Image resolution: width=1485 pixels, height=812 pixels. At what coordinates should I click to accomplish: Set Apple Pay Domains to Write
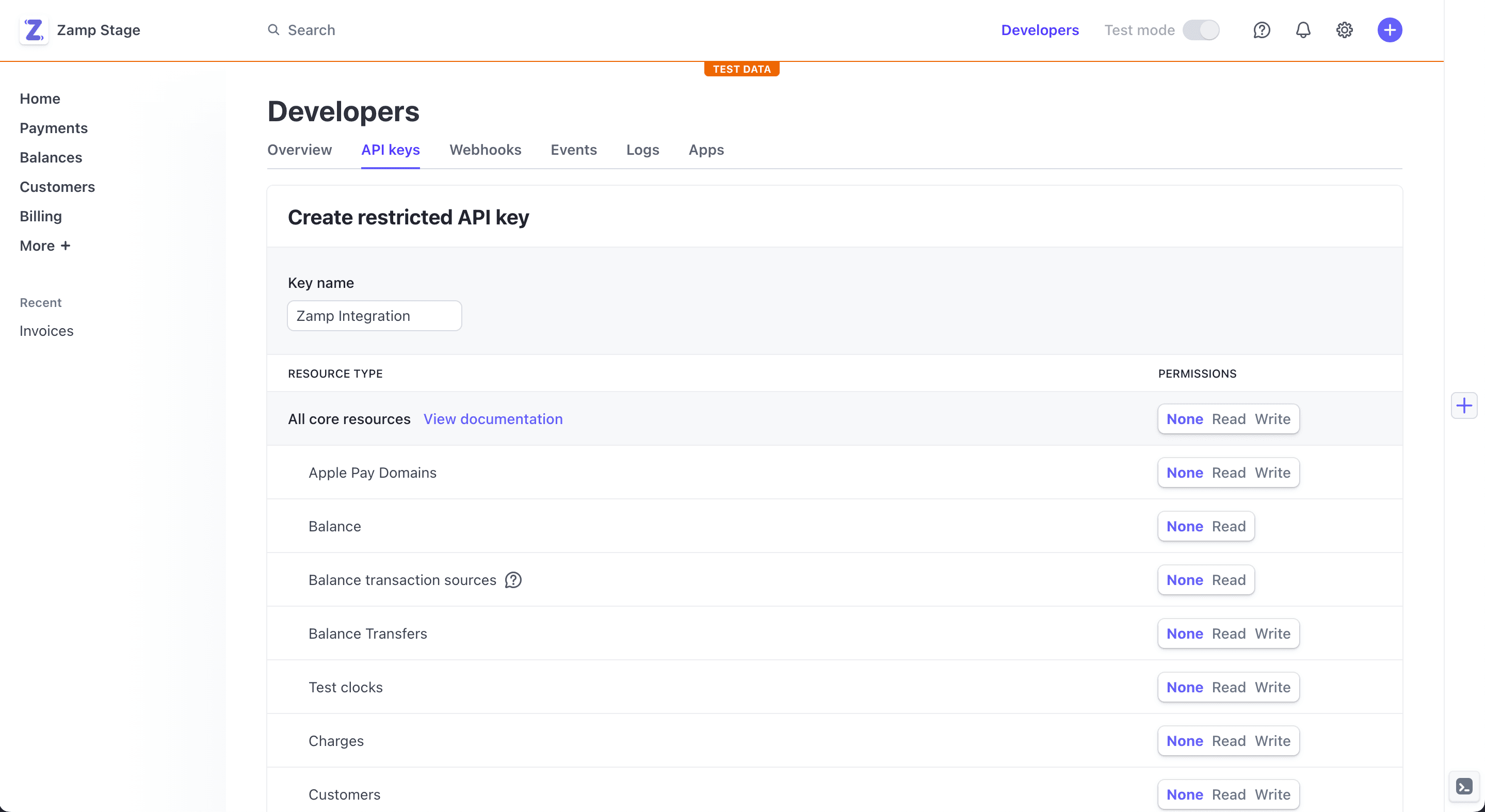(1272, 473)
